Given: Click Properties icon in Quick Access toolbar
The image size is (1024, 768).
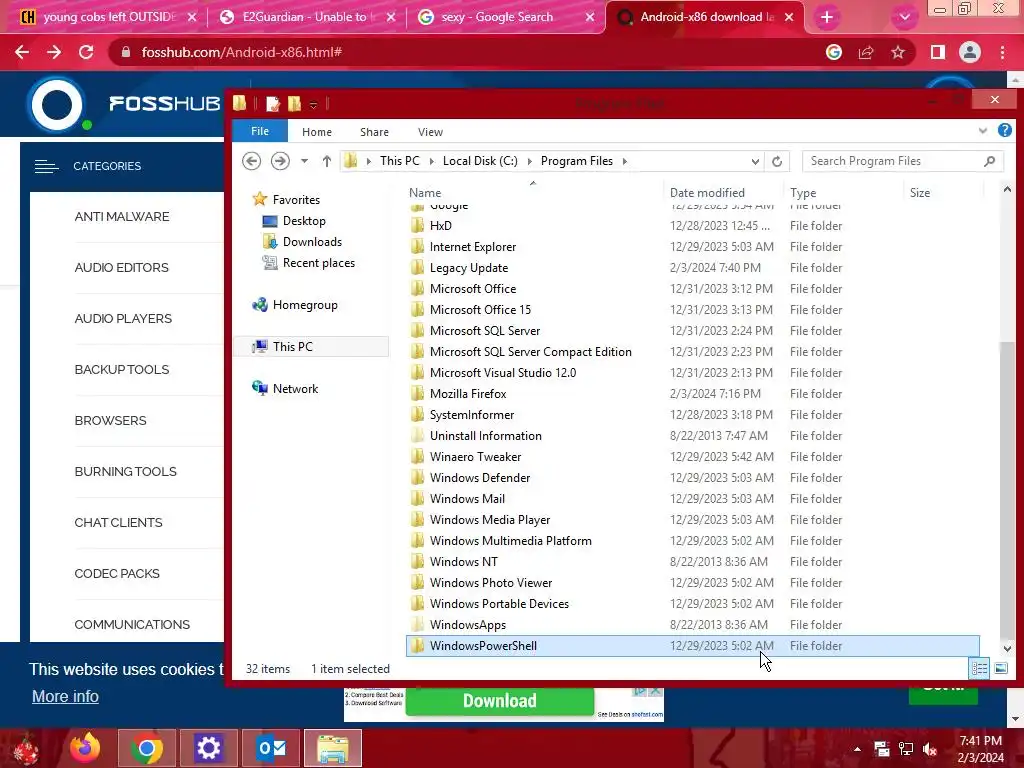Looking at the screenshot, I should pyautogui.click(x=273, y=103).
